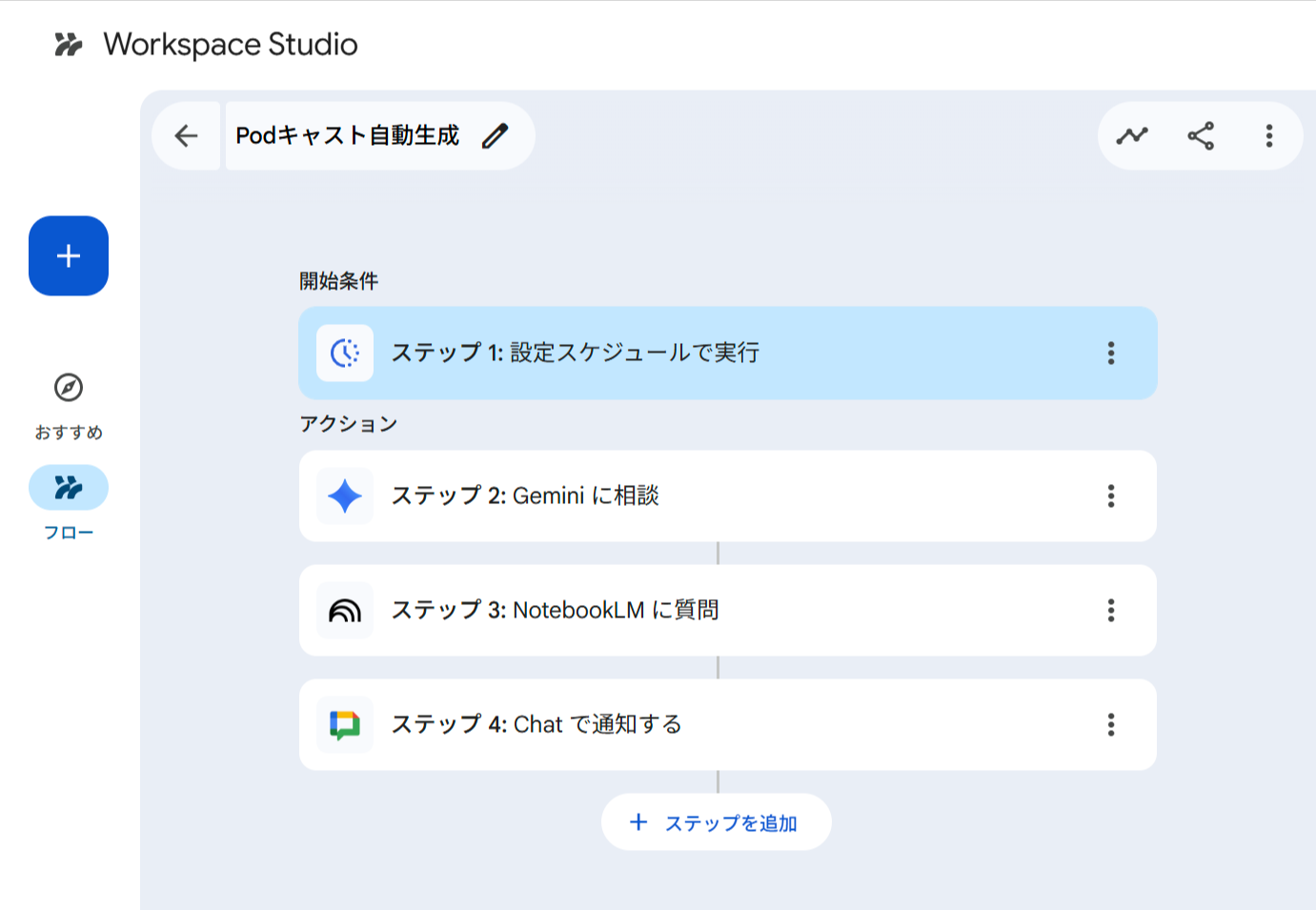The width and height of the screenshot is (1316, 910).
Task: Click the schedule clock icon in step 1
Action: point(345,353)
